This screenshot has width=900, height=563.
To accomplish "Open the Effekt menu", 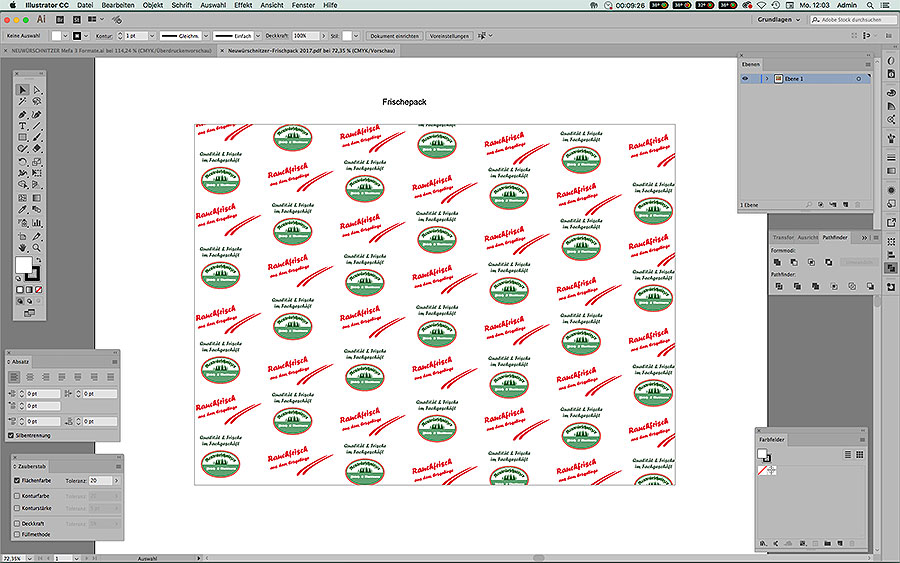I will pyautogui.click(x=243, y=5).
